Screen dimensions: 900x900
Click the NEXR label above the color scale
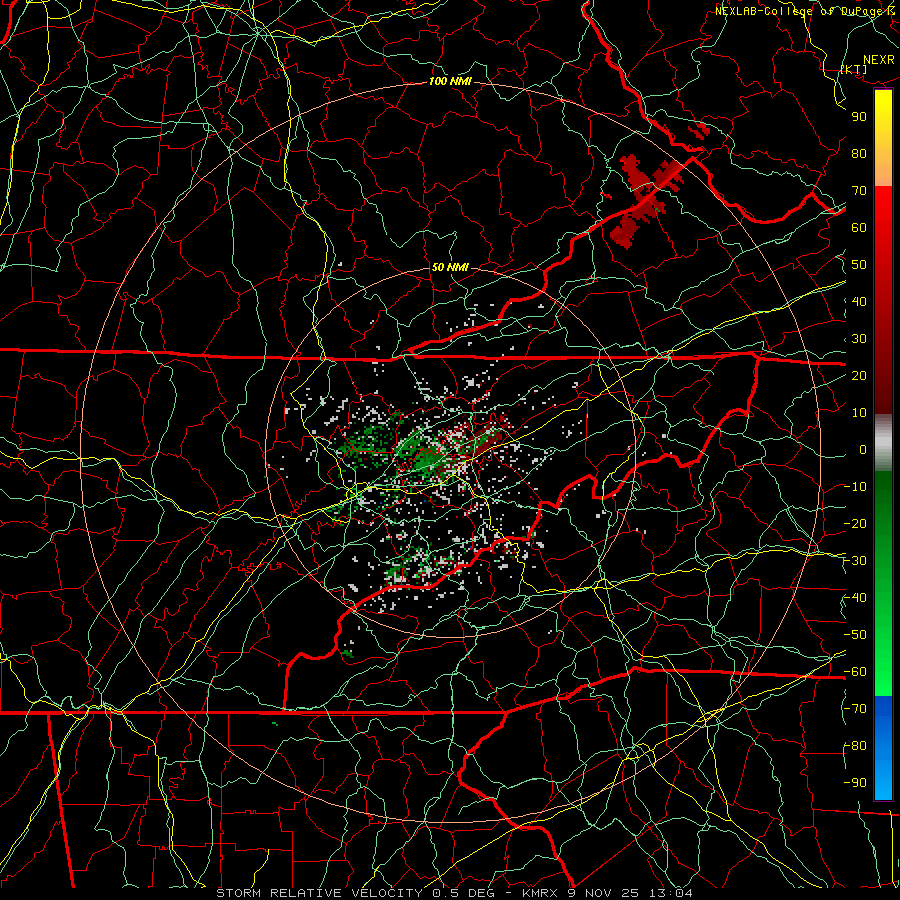pos(878,60)
